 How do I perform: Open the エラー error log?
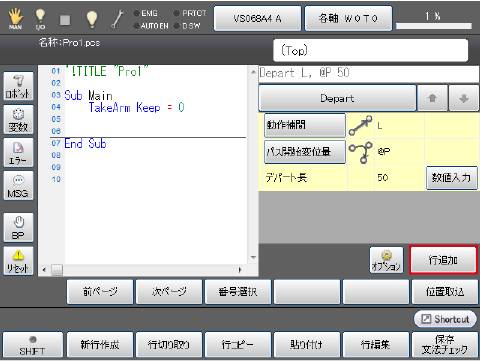[19, 153]
